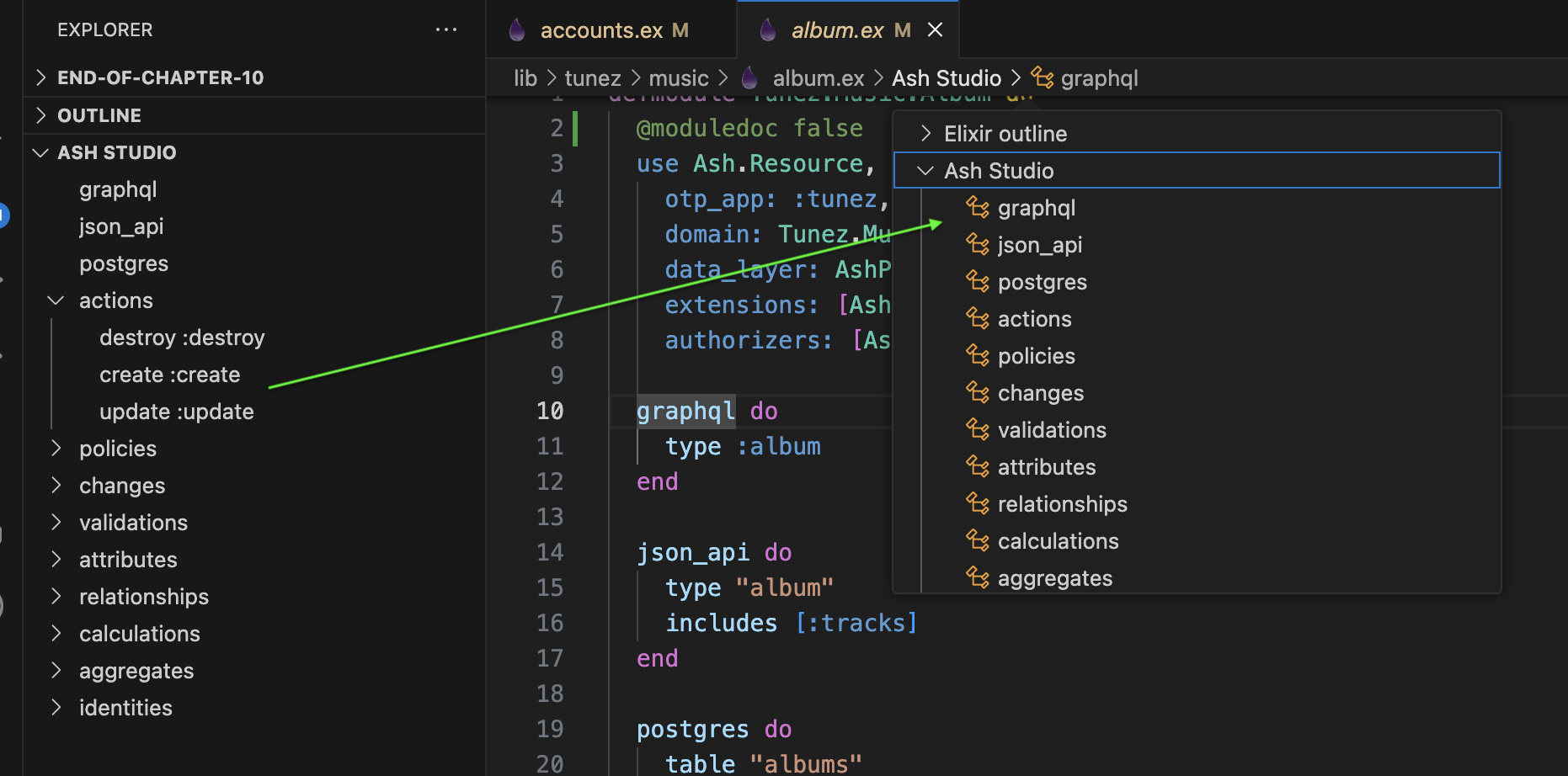The image size is (1568, 776).
Task: Click the symbol icon beside json_api in dropdown
Action: point(977,245)
